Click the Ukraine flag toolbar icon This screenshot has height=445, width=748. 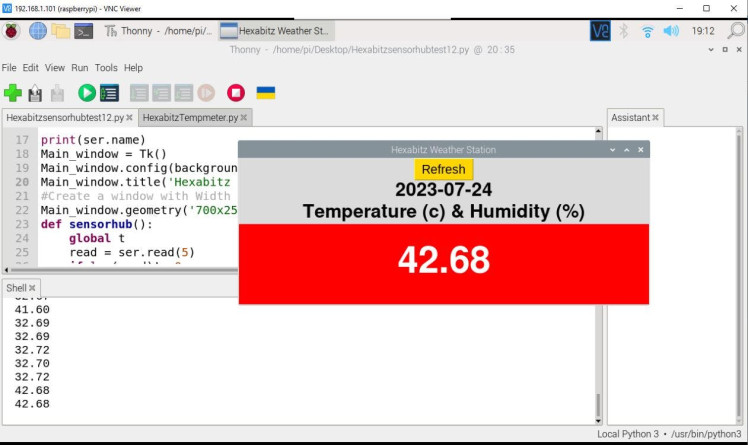coord(266,93)
